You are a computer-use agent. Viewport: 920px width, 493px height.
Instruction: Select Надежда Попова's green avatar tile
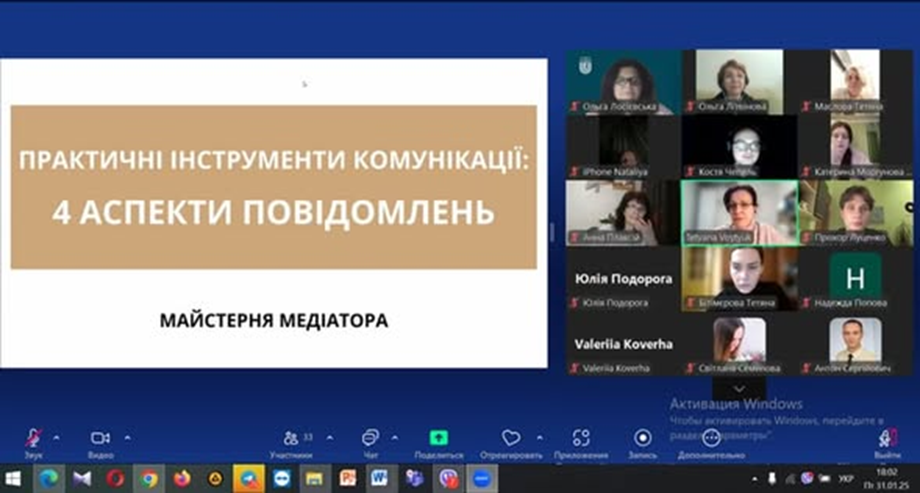pos(855,275)
